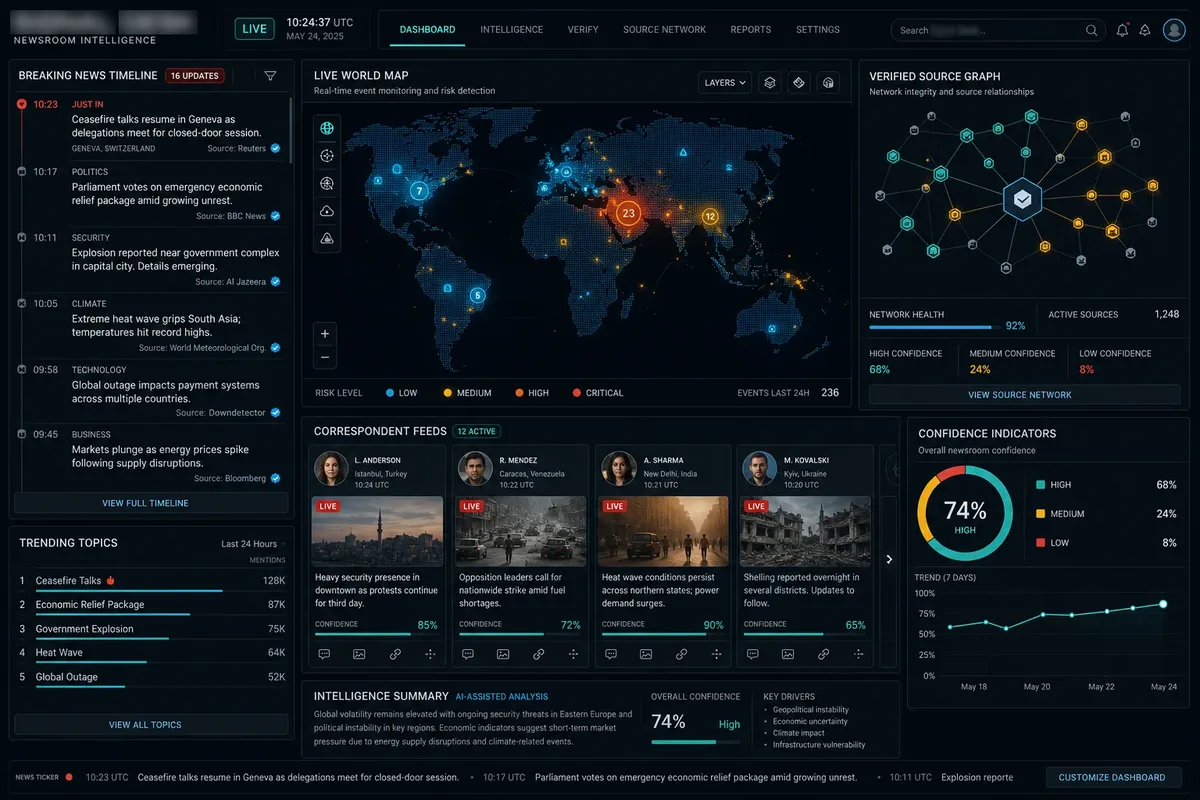Open the Source Network tab
This screenshot has height=800, width=1200.
pyautogui.click(x=664, y=30)
